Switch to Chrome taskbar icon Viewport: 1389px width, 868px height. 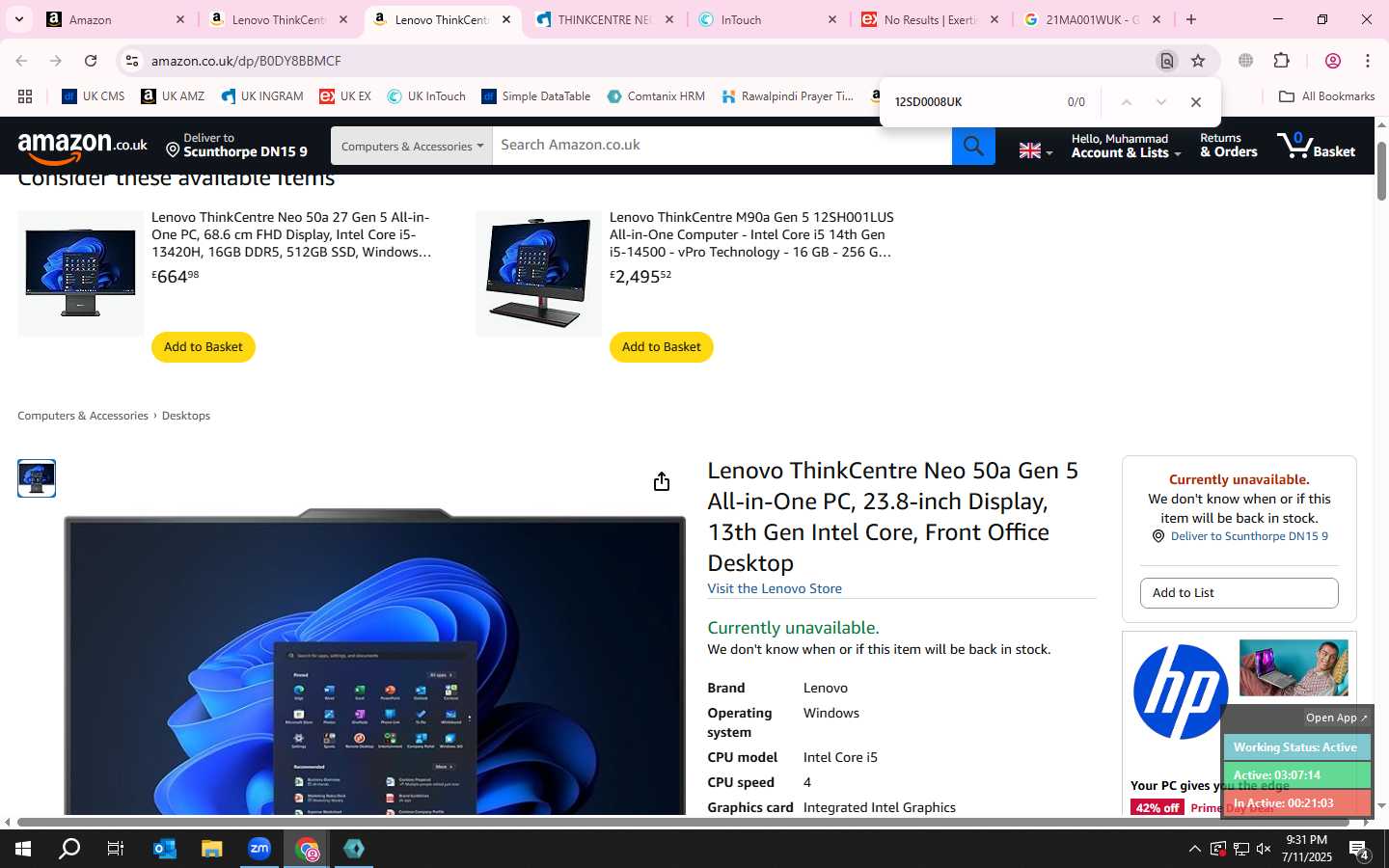(x=307, y=849)
